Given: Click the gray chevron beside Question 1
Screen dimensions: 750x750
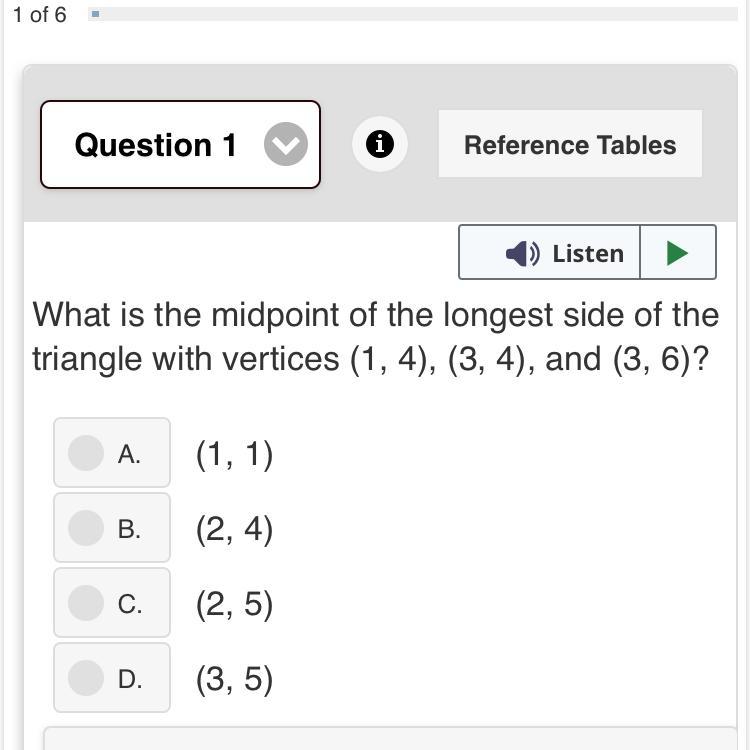Looking at the screenshot, I should coord(286,145).
